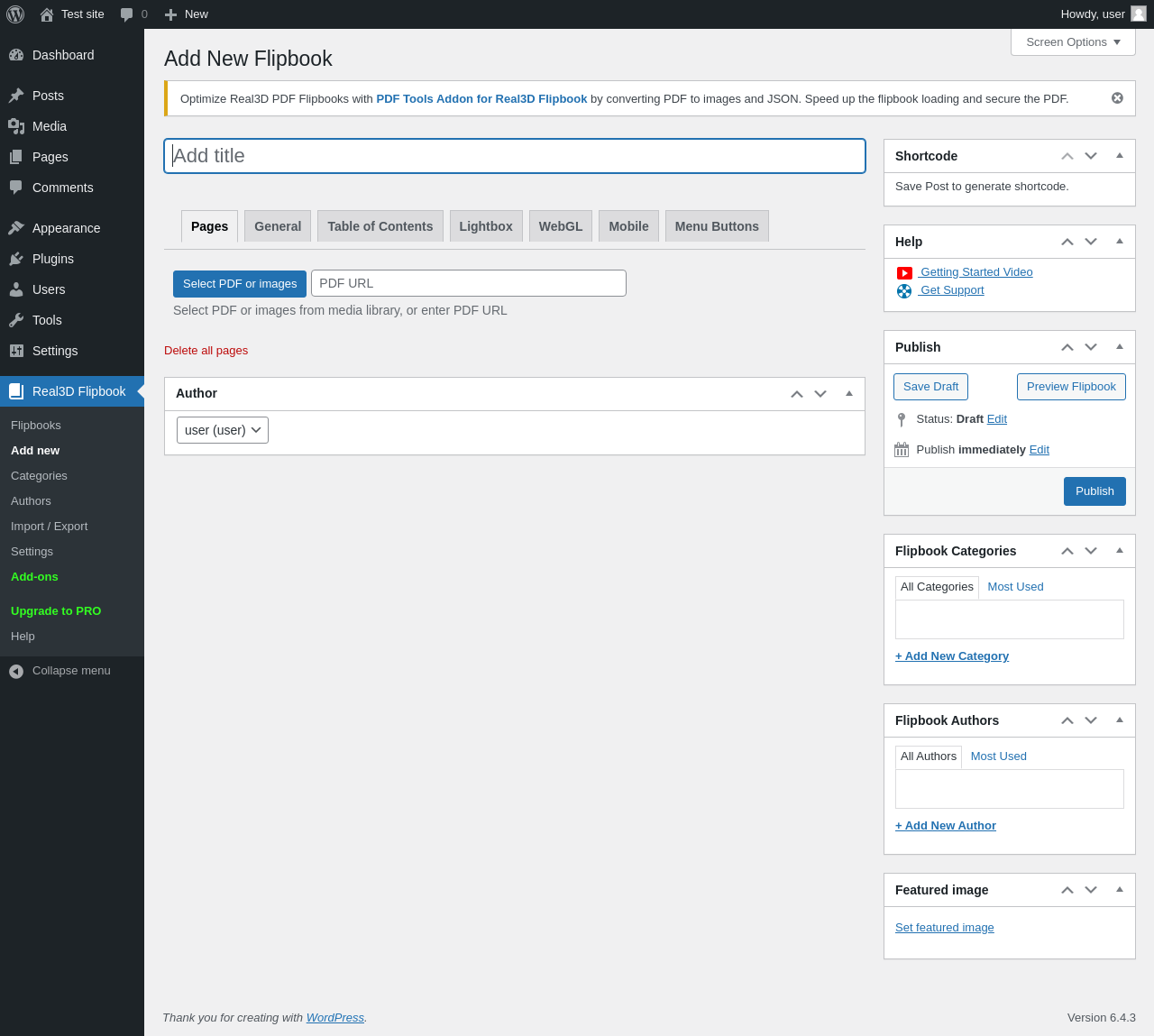Click Select PDF or images button

click(240, 284)
